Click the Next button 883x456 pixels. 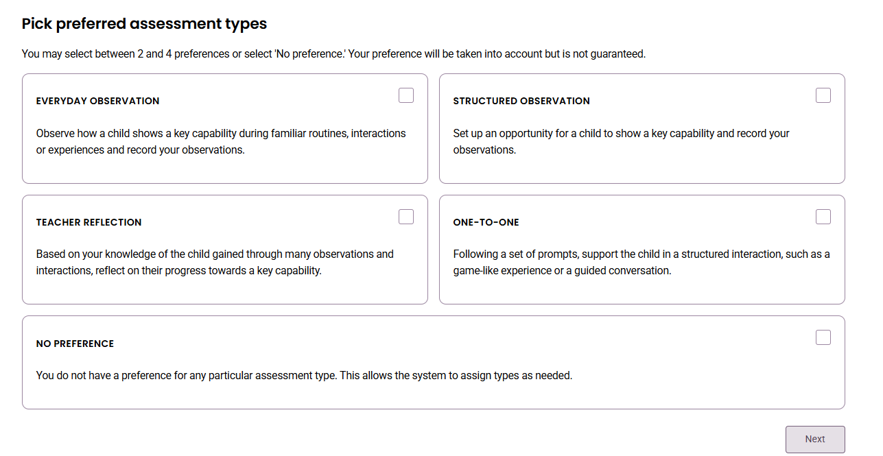coord(815,439)
